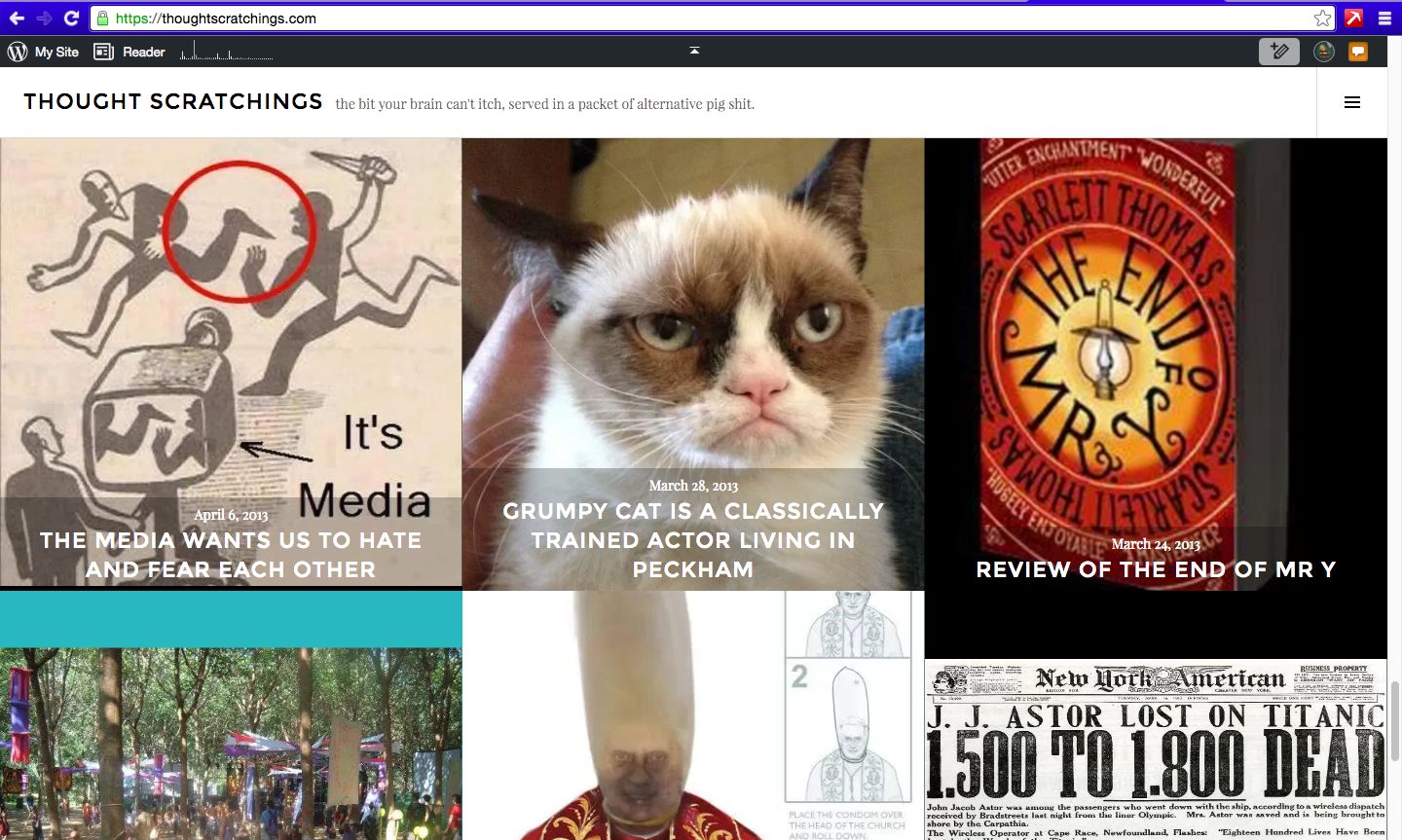Open "Review of The End of Mr Y" title
The height and width of the screenshot is (840, 1402).
point(1156,569)
